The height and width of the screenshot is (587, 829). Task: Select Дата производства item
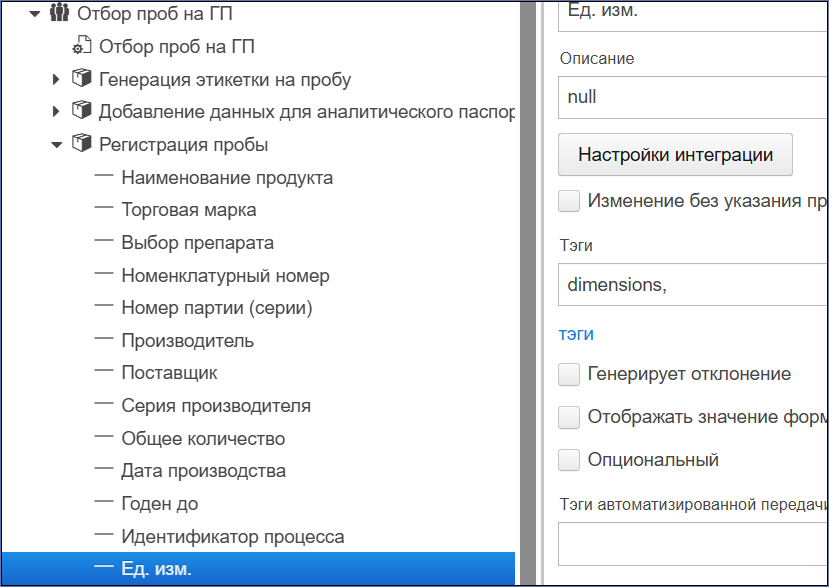point(203,471)
